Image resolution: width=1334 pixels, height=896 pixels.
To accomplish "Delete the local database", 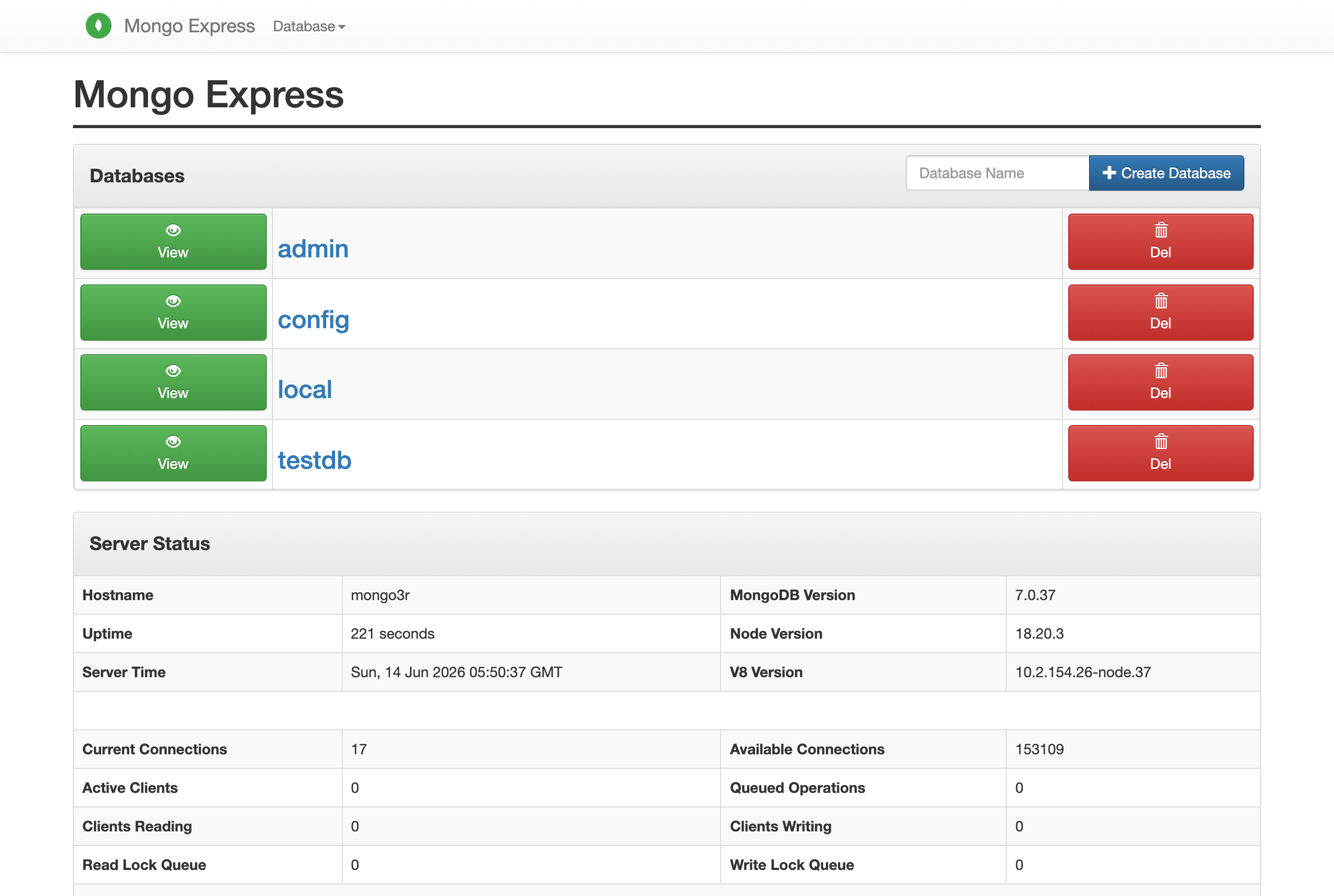I will click(x=1161, y=382).
